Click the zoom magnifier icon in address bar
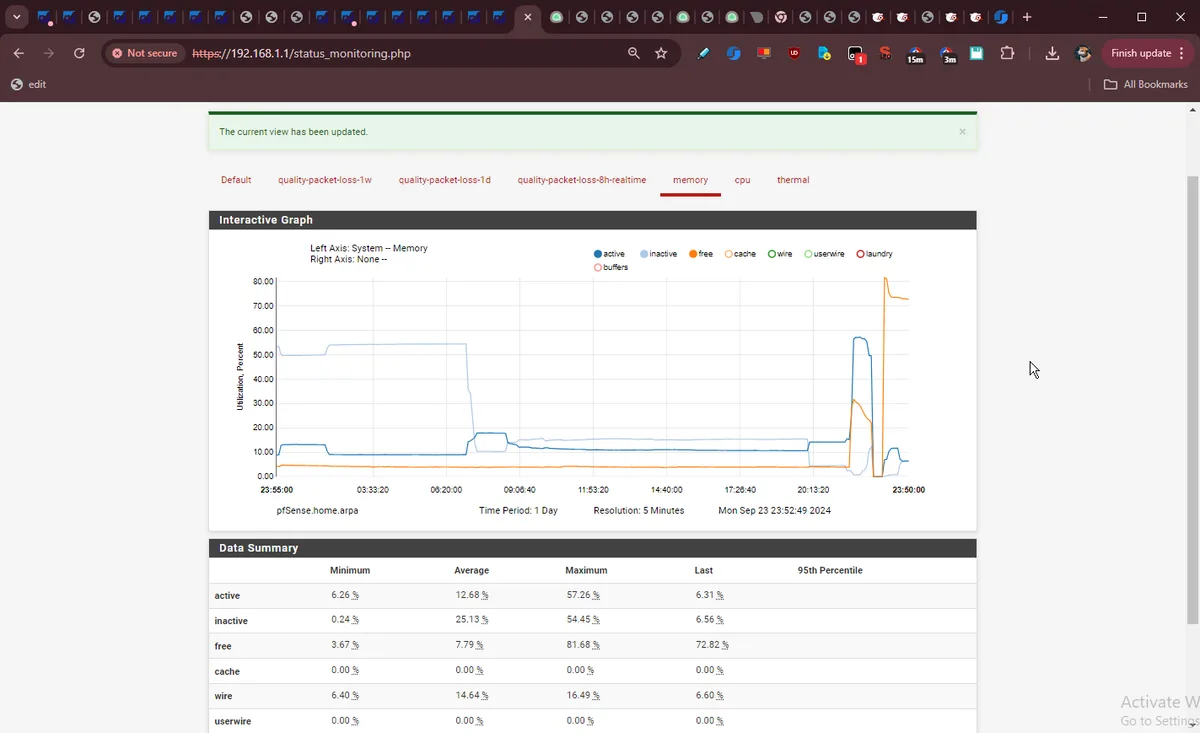 click(634, 53)
